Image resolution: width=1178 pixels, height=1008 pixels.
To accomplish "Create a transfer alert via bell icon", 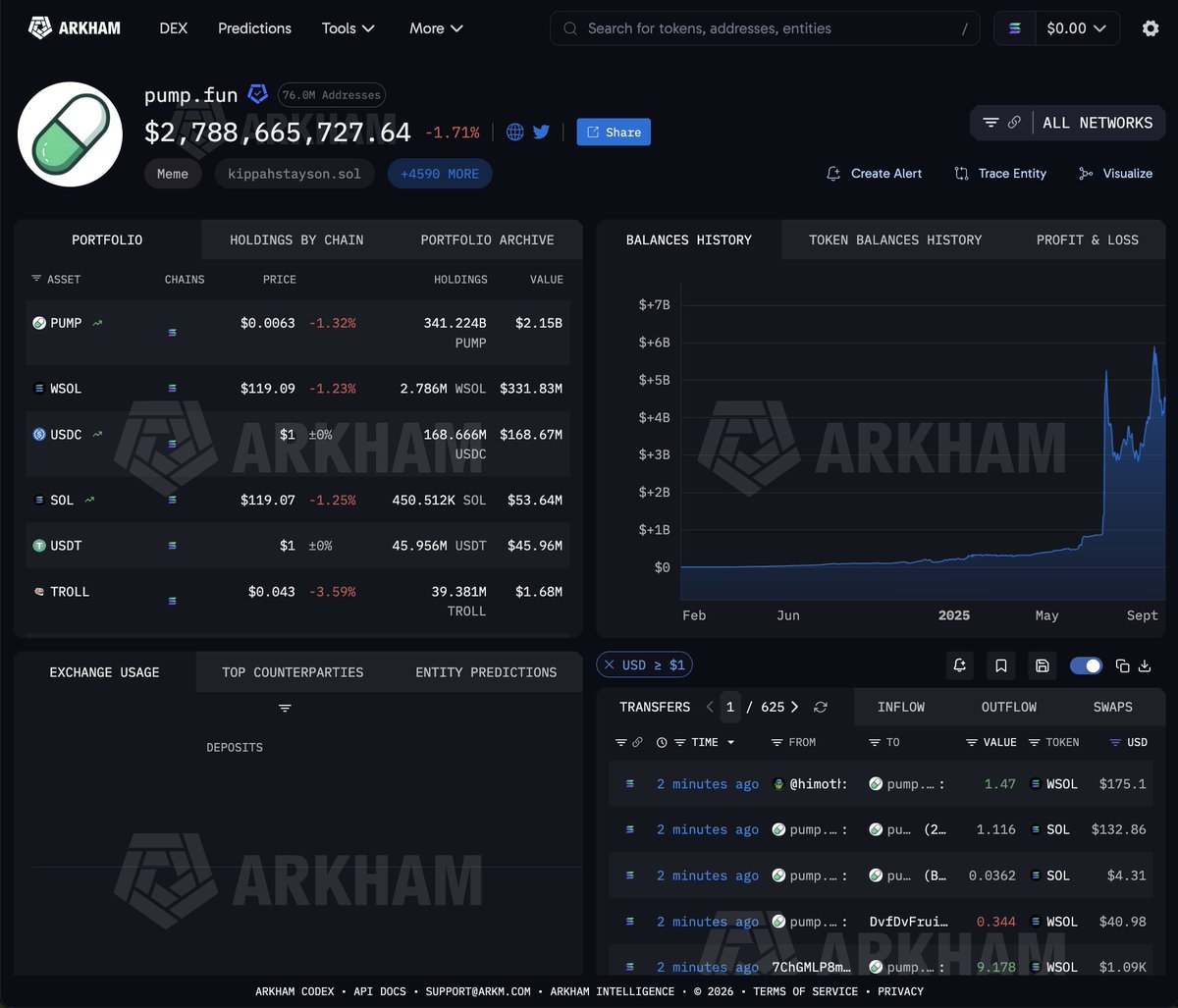I will pyautogui.click(x=959, y=665).
